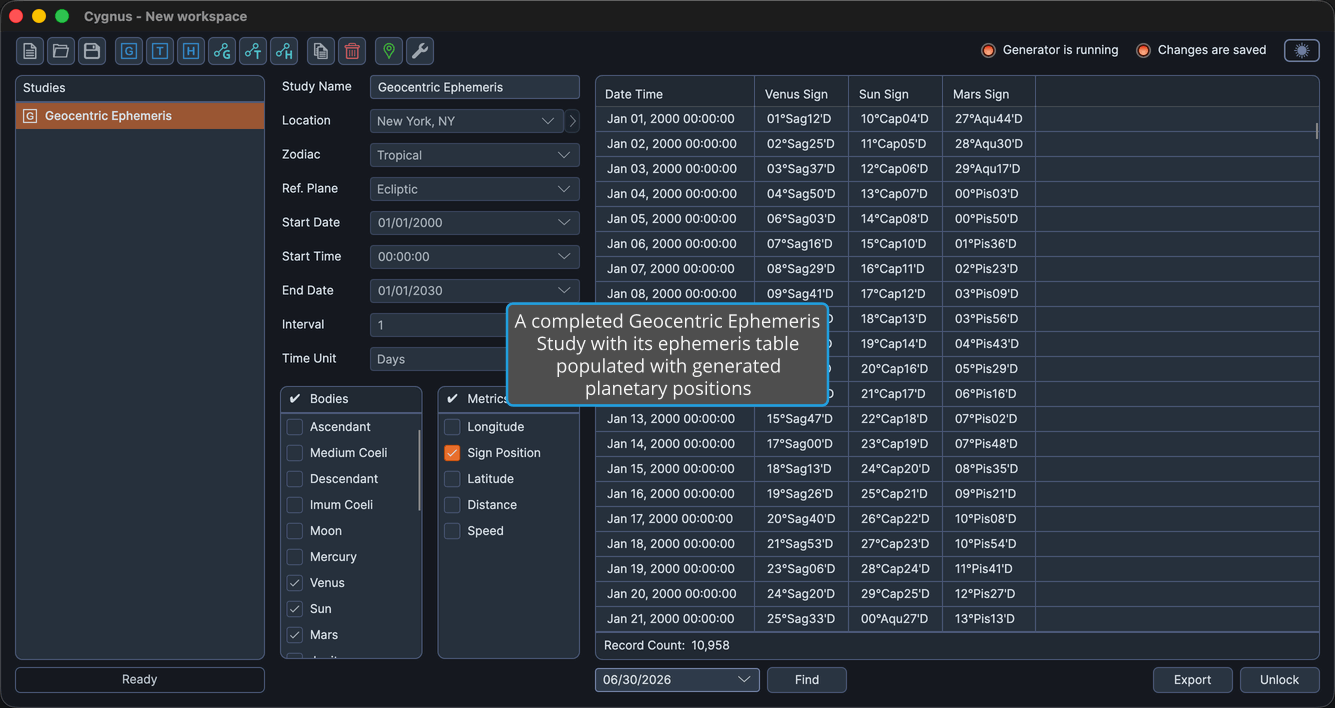
Task: Click the G icon in the Studies list row
Action: (30, 116)
